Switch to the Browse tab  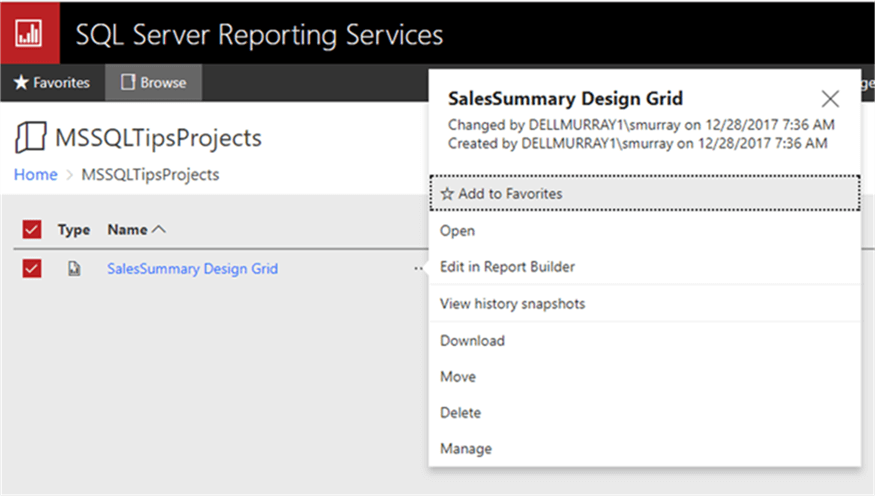(x=153, y=83)
